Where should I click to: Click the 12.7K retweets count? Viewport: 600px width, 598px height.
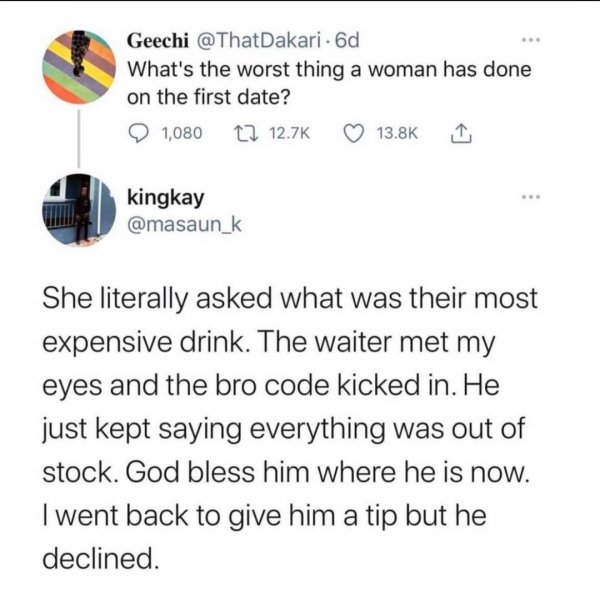(292, 132)
